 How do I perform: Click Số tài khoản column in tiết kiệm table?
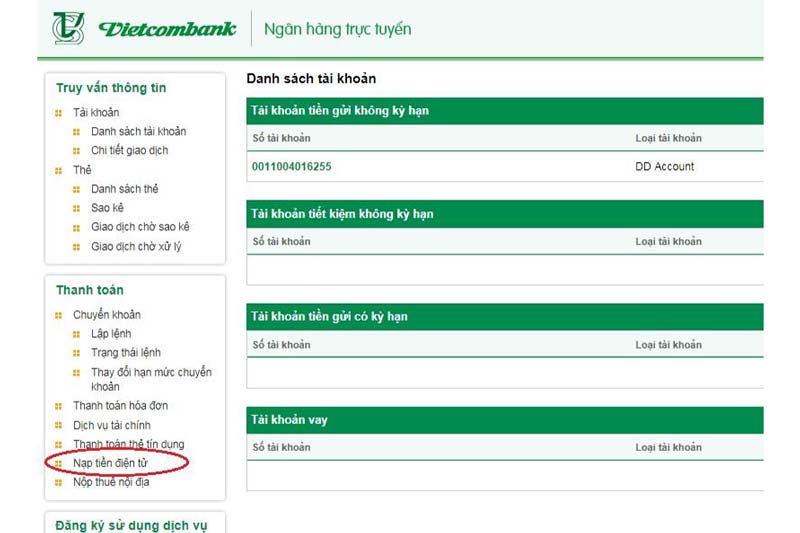click(281, 241)
